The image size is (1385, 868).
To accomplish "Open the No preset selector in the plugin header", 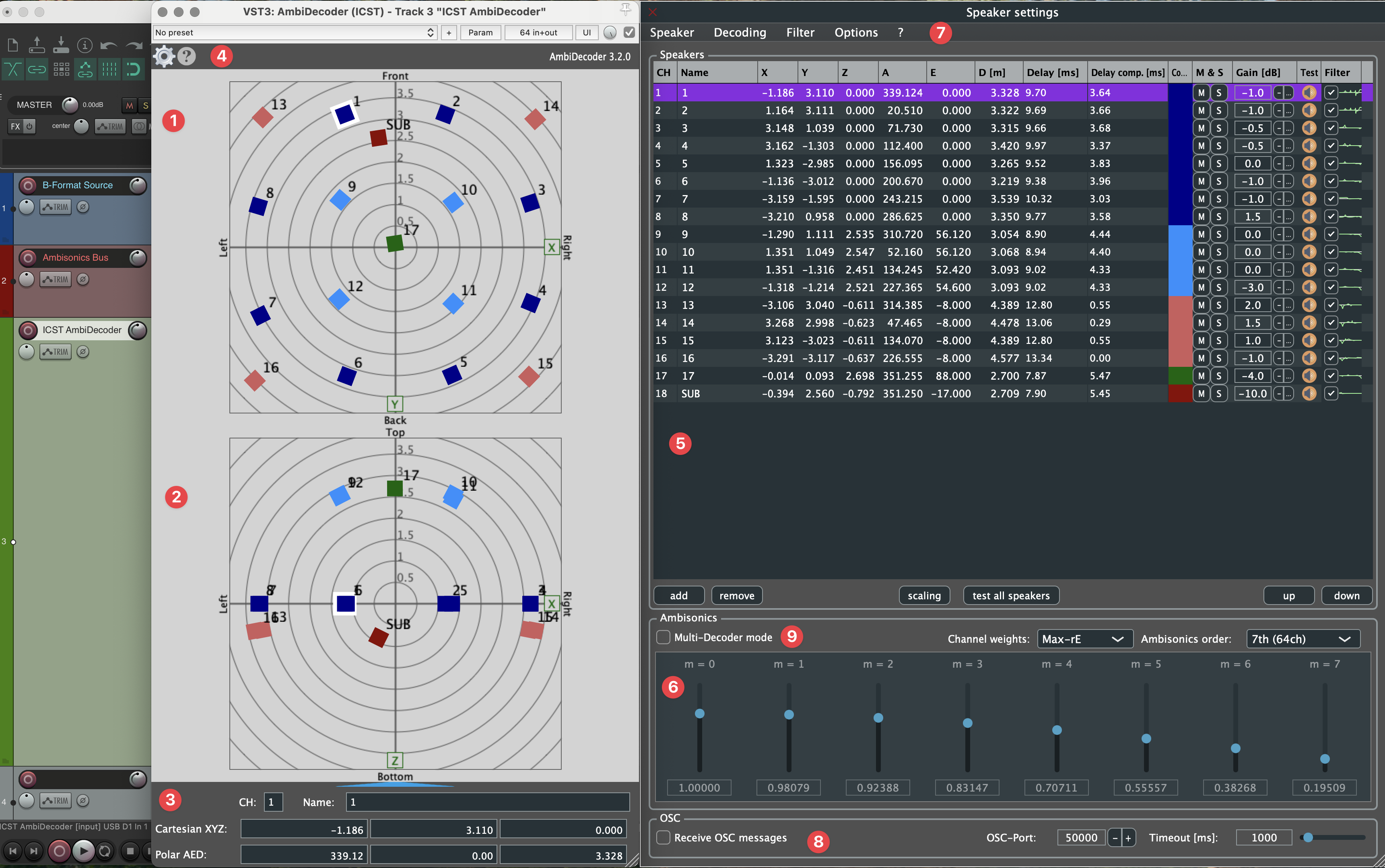I will (x=293, y=32).
